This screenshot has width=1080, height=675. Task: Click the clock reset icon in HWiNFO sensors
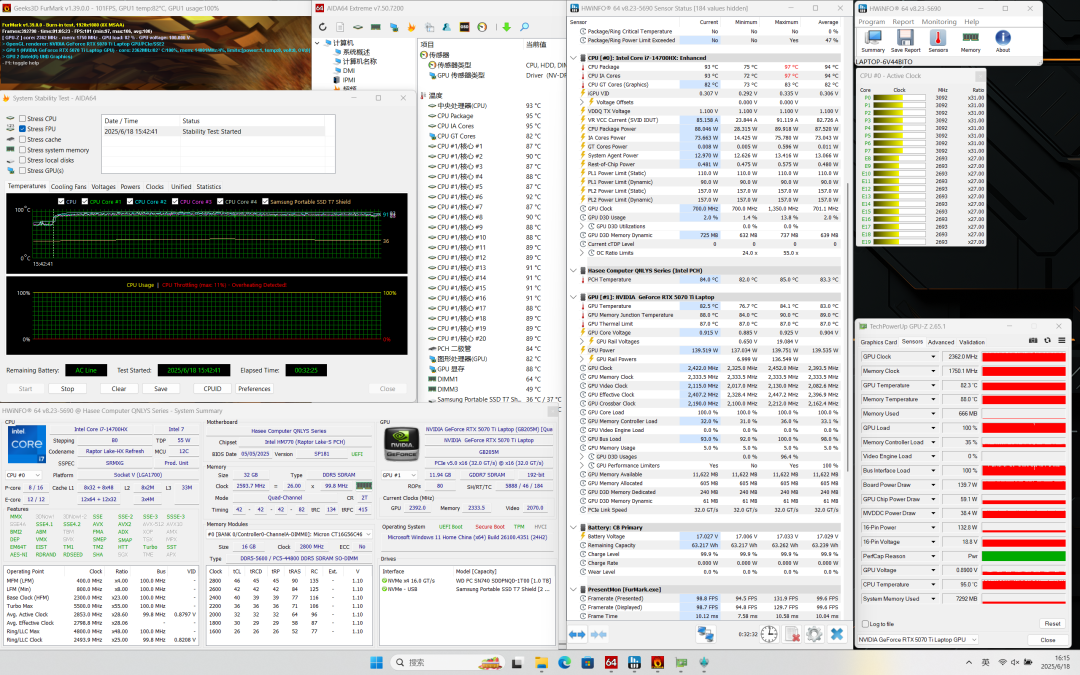tap(769, 634)
